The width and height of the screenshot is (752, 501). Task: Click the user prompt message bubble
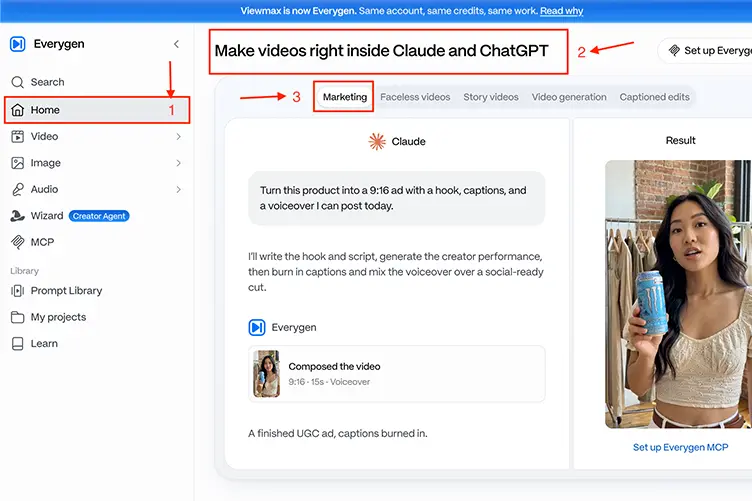[x=397, y=198]
